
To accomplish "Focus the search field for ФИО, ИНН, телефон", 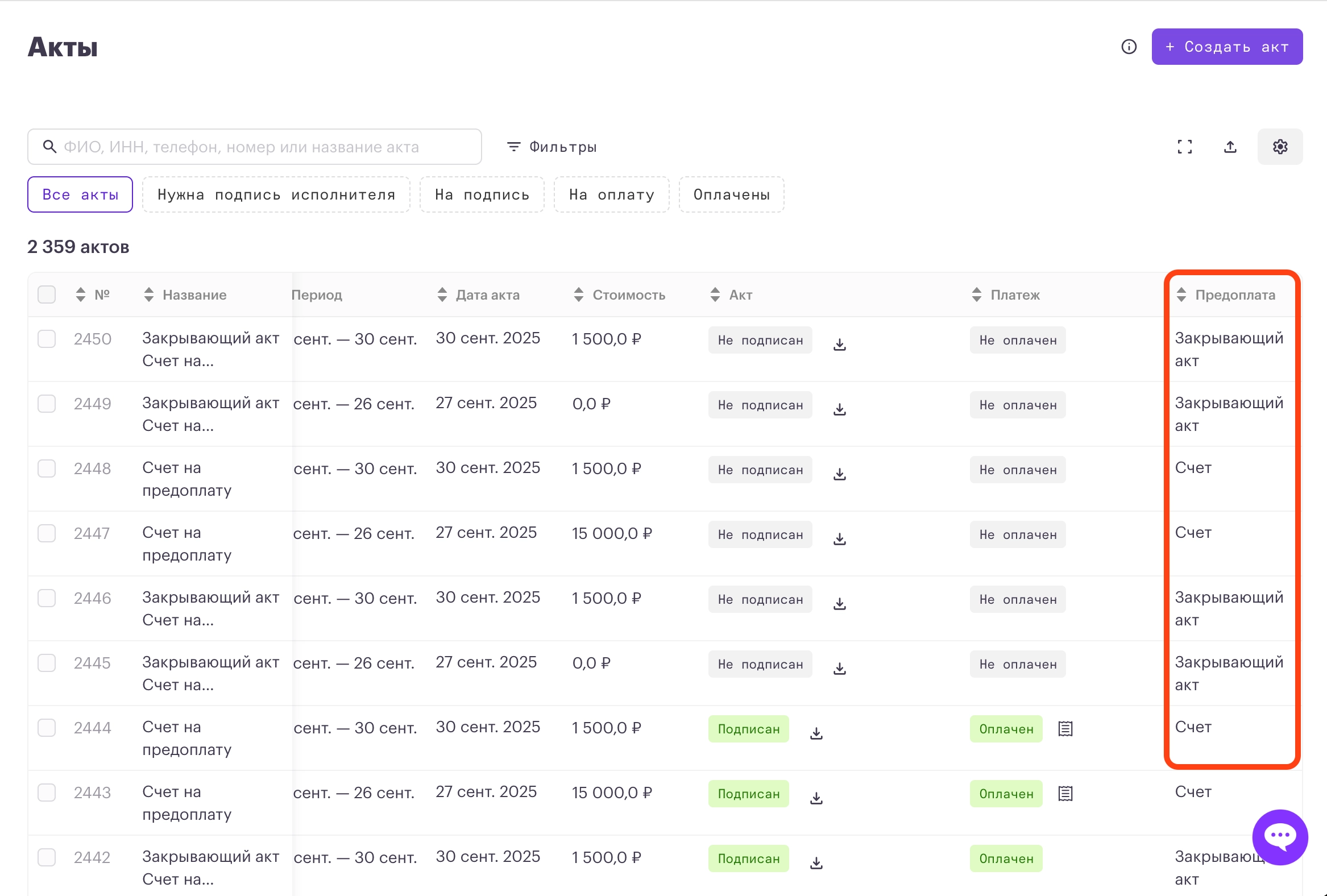I will [255, 147].
